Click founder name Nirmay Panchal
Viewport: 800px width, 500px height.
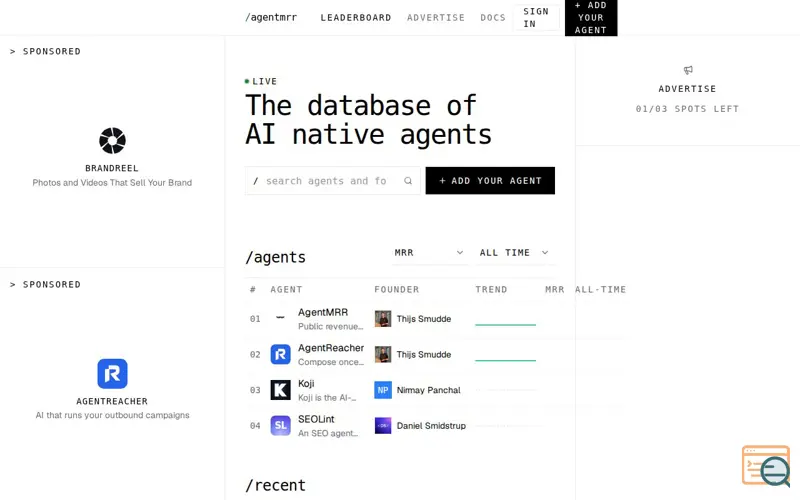[x=429, y=390]
